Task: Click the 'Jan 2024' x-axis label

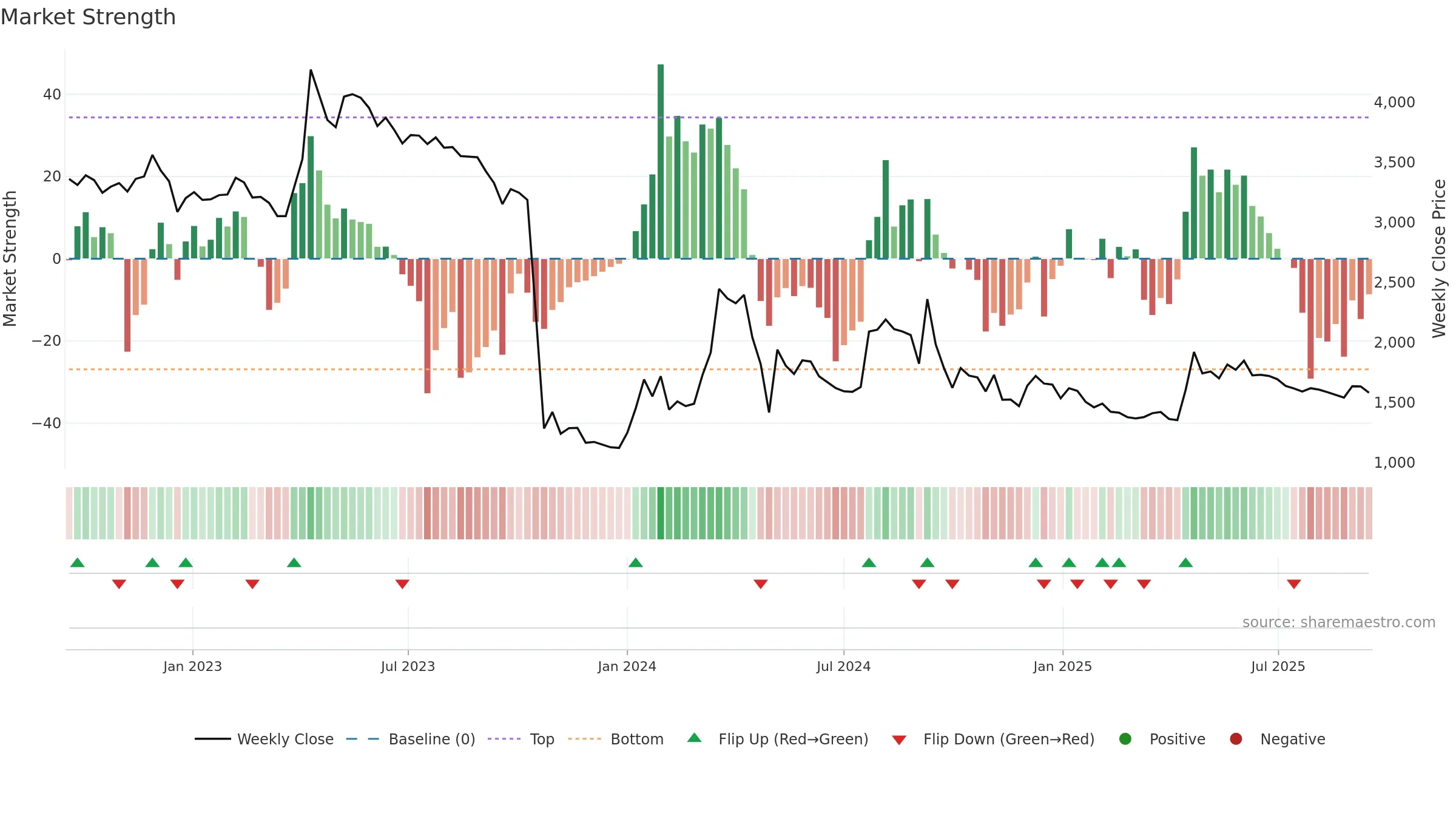Action: (x=627, y=666)
